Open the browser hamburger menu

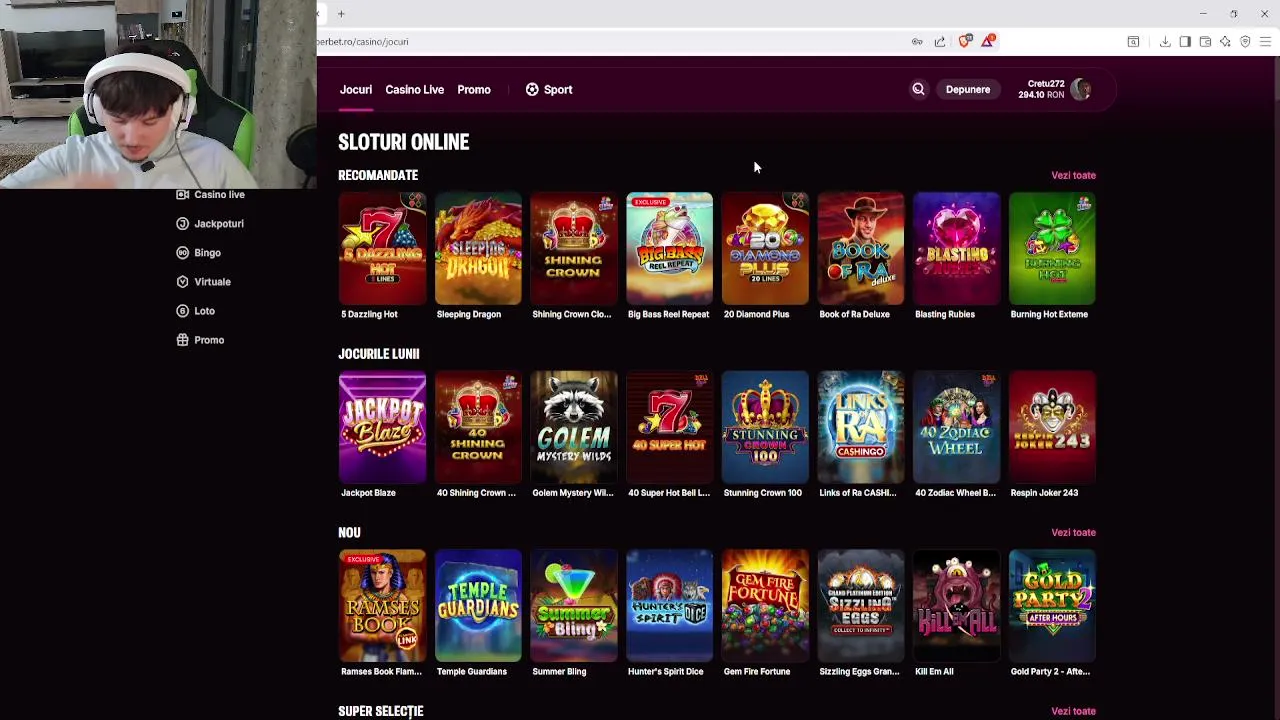1265,42
